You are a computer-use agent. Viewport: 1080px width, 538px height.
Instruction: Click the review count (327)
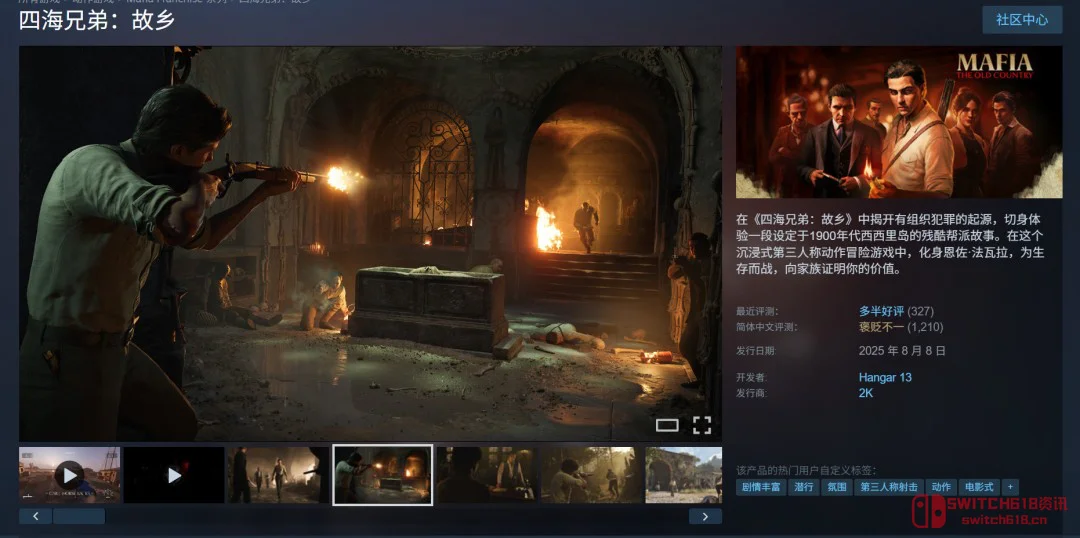[x=921, y=311]
